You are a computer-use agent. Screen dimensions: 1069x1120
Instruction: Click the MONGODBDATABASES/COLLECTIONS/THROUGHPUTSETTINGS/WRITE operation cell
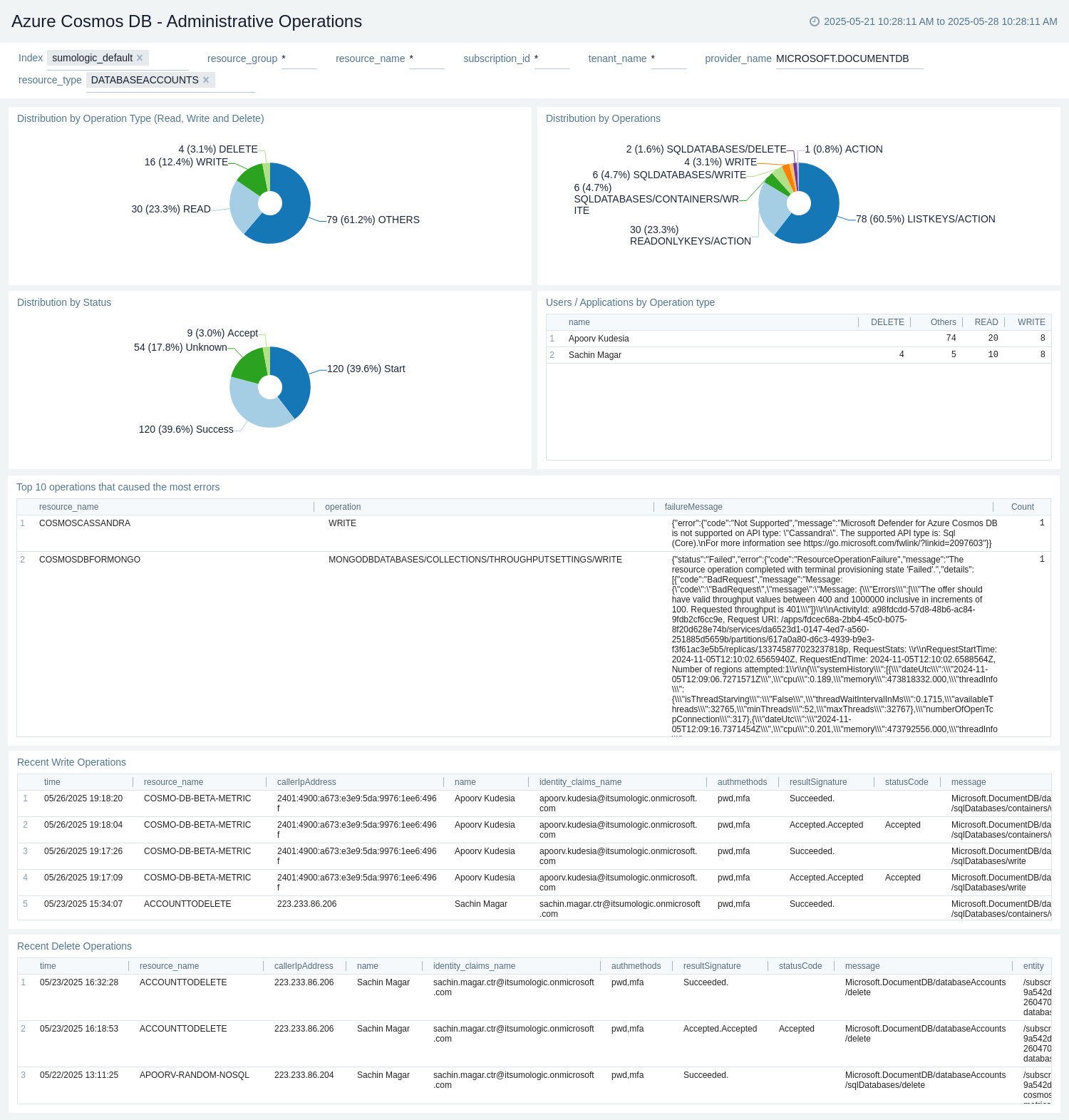(475, 560)
